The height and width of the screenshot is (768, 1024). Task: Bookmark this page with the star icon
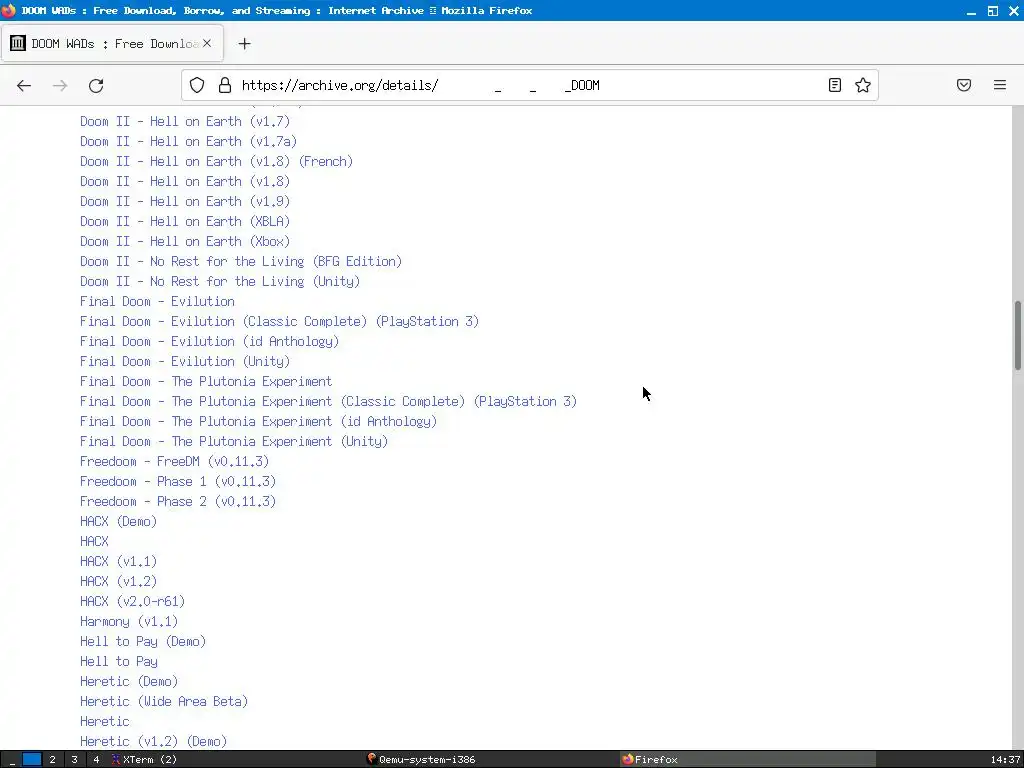click(863, 85)
